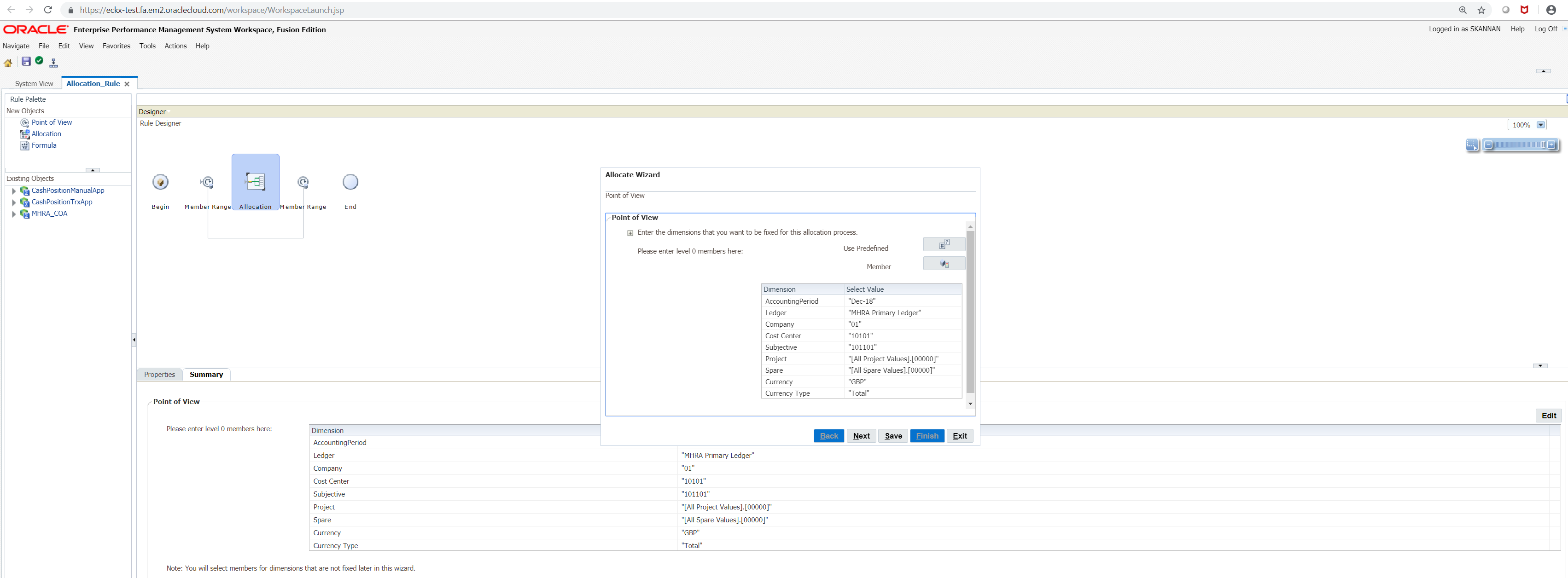Switch to the System View tab
The image size is (1568, 578).
tap(34, 84)
